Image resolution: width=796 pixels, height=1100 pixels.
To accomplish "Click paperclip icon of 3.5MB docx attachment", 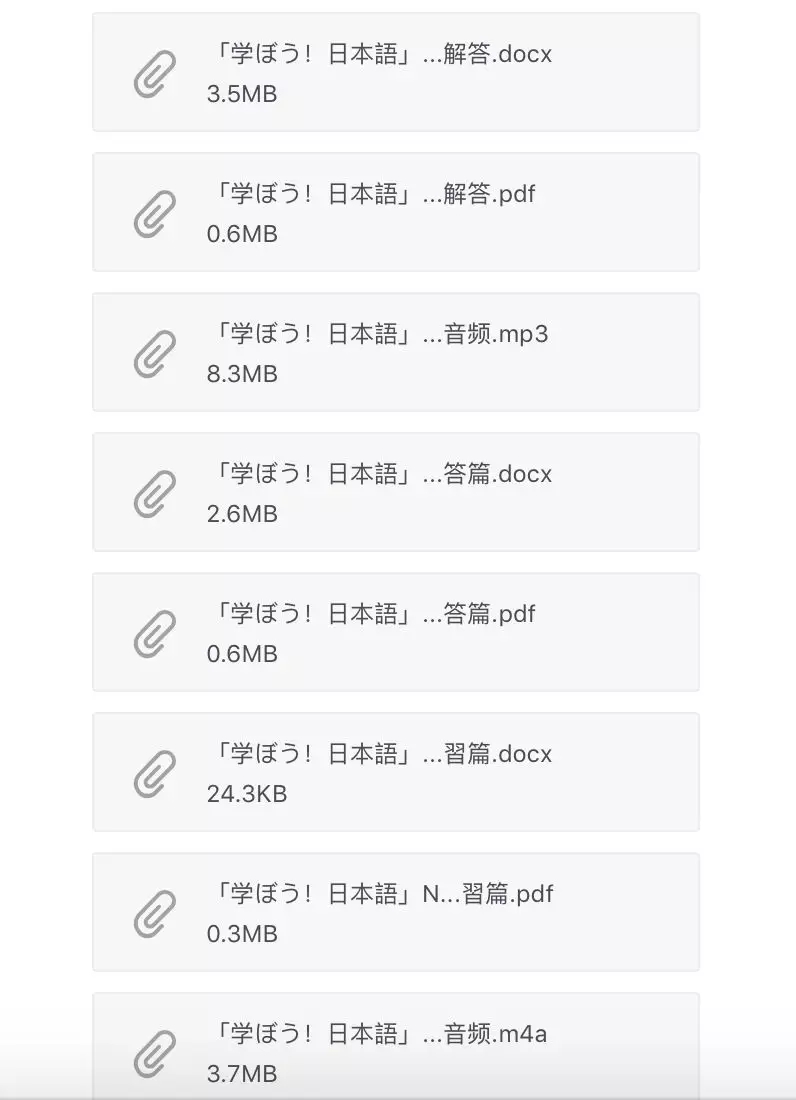I will [x=154, y=74].
